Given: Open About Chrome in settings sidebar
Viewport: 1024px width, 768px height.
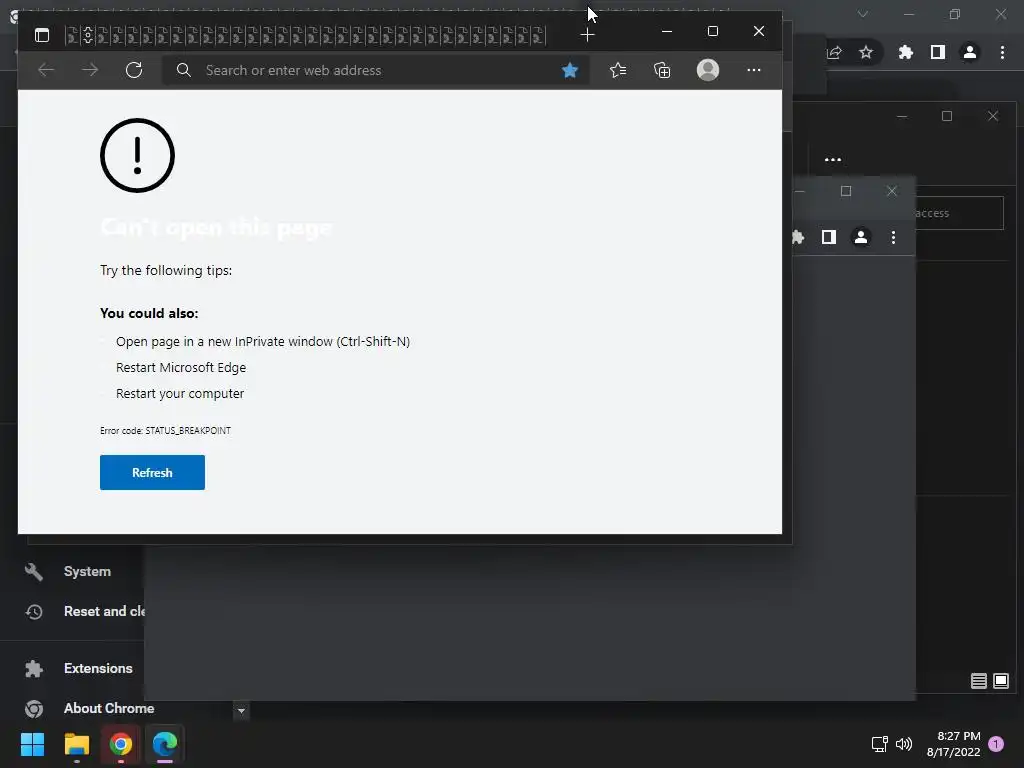Looking at the screenshot, I should click(109, 708).
